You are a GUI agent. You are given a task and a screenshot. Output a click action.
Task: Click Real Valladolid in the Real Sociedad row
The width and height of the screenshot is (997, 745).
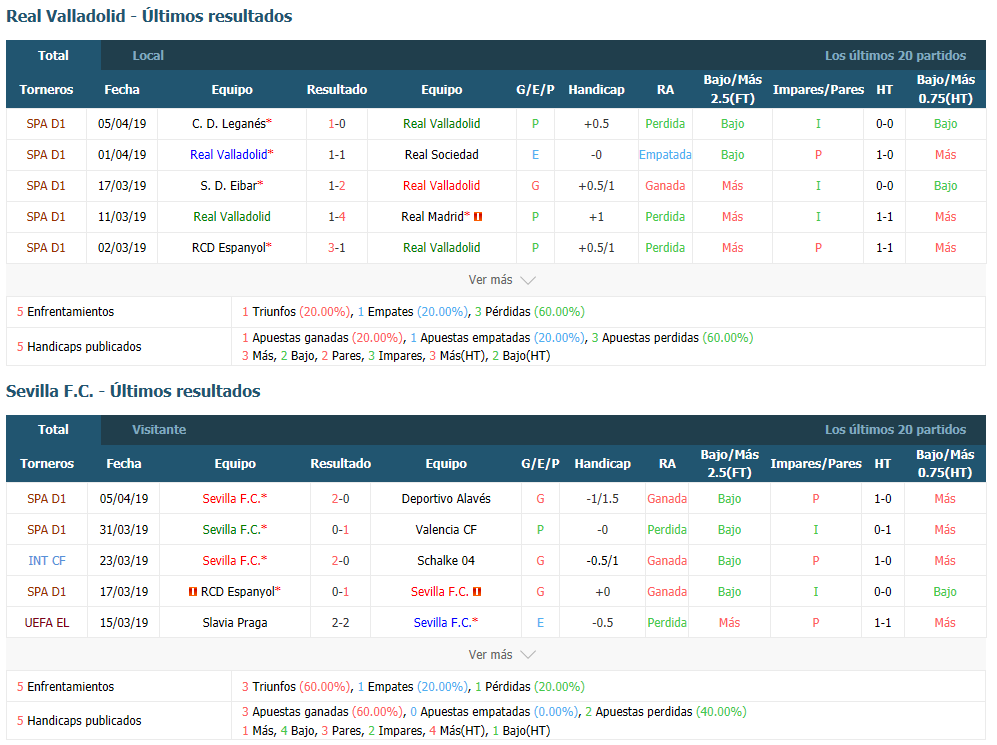pyautogui.click(x=229, y=154)
